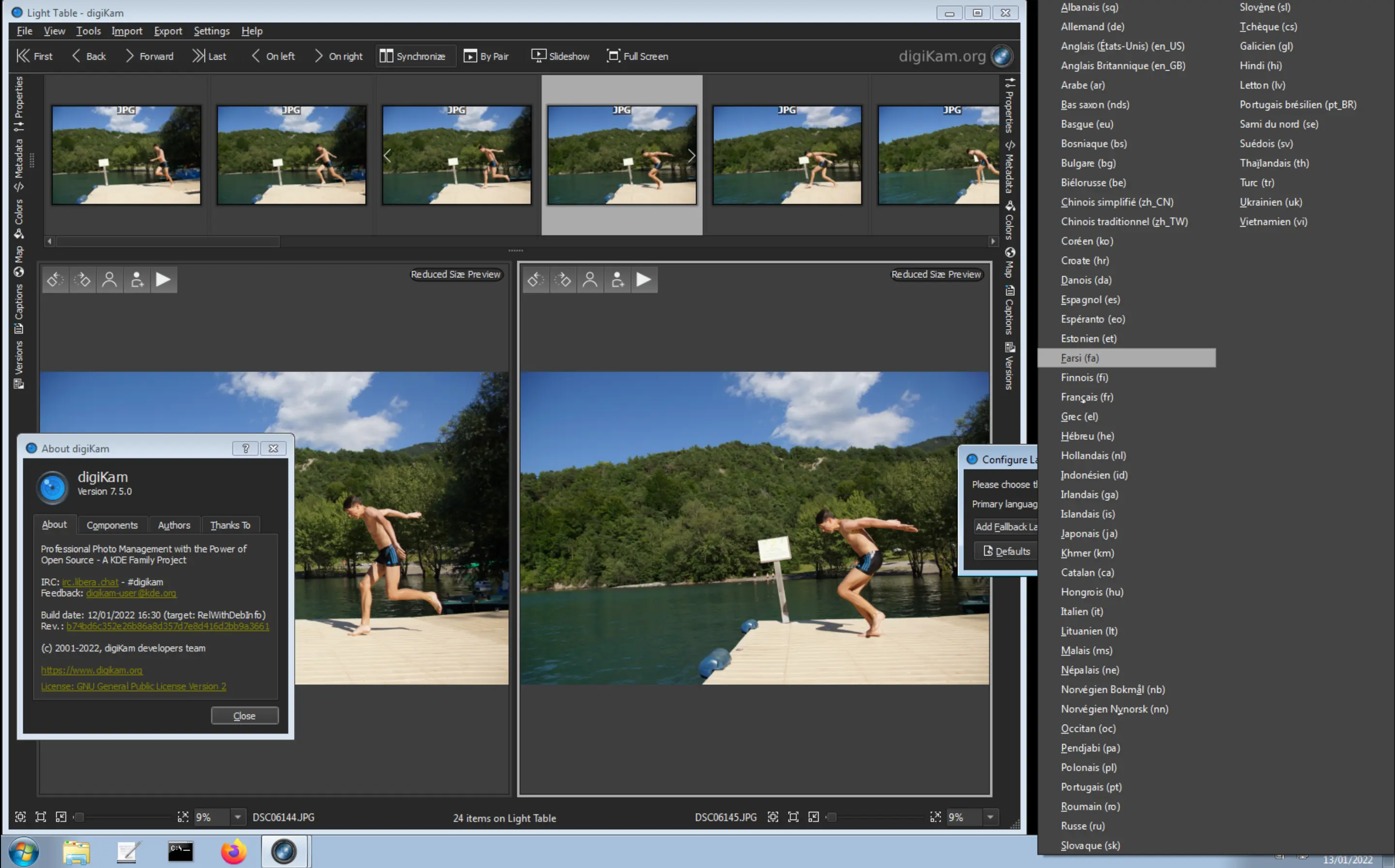Select Japonais (ja) as language
The height and width of the screenshot is (868, 1395).
pyautogui.click(x=1088, y=533)
